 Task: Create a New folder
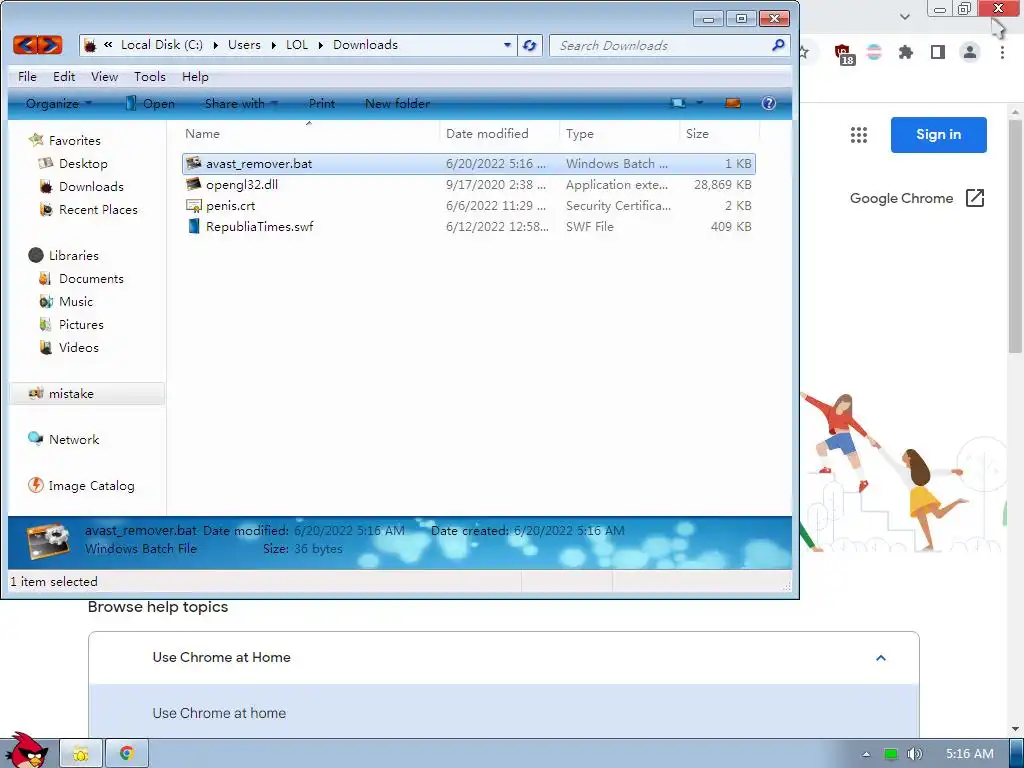(397, 103)
